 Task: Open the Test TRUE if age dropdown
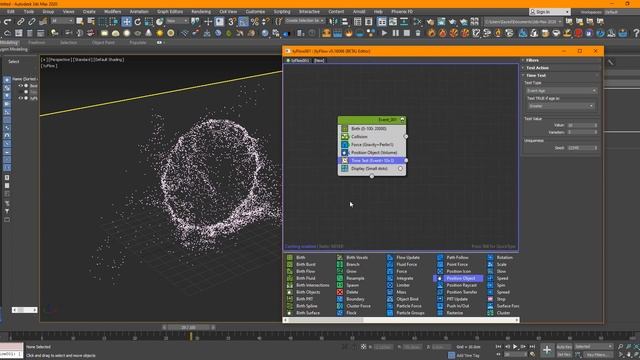[560, 106]
